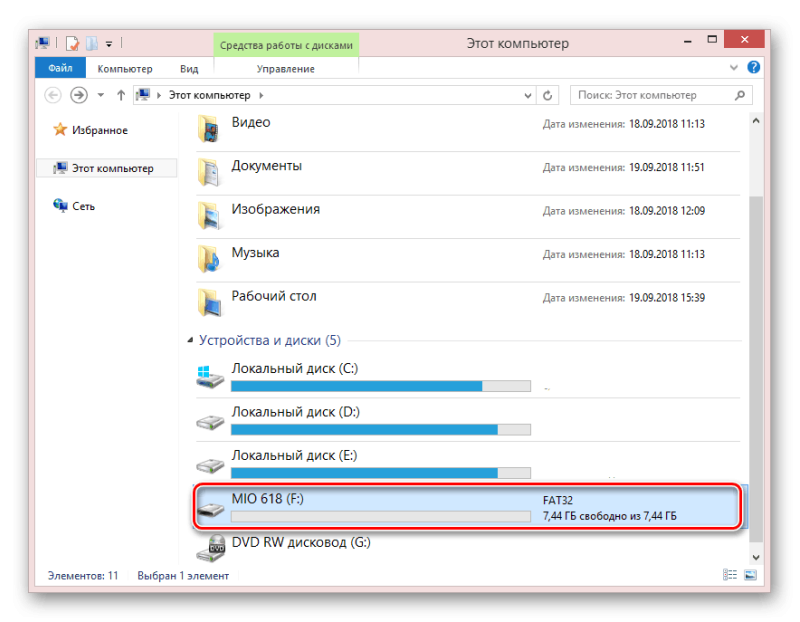Screen dimensions: 800x622
Task: Refresh the current folder view
Action: [x=547, y=95]
